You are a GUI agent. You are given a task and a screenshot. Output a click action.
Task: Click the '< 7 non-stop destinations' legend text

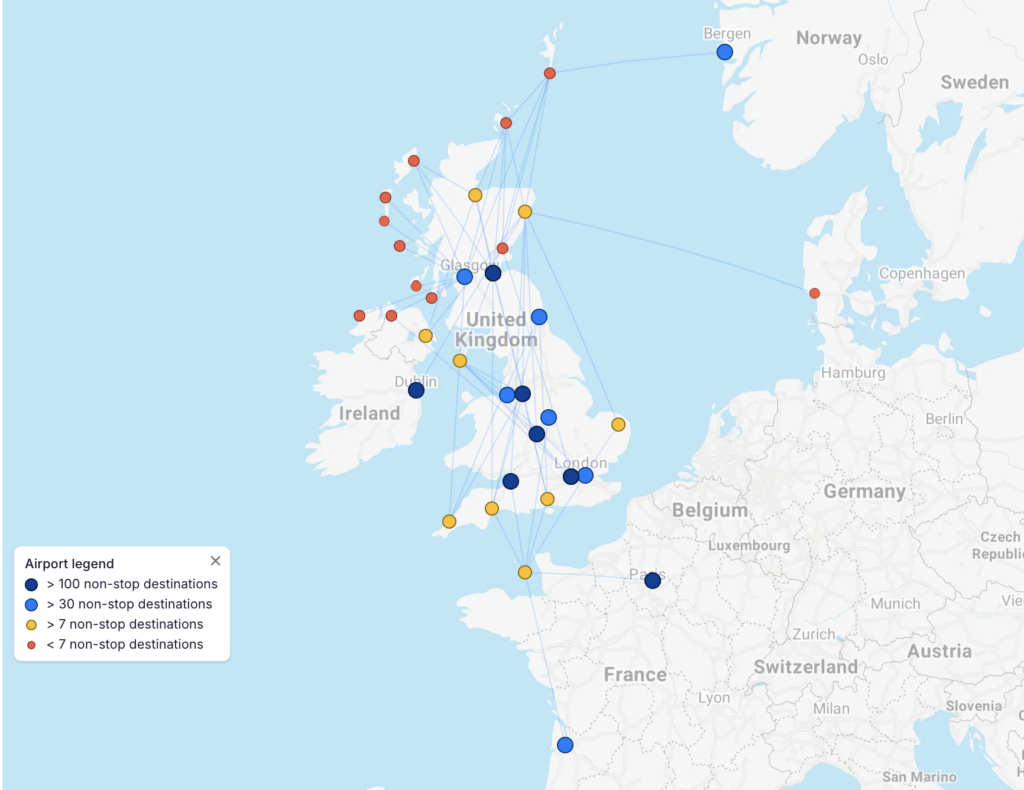[125, 644]
